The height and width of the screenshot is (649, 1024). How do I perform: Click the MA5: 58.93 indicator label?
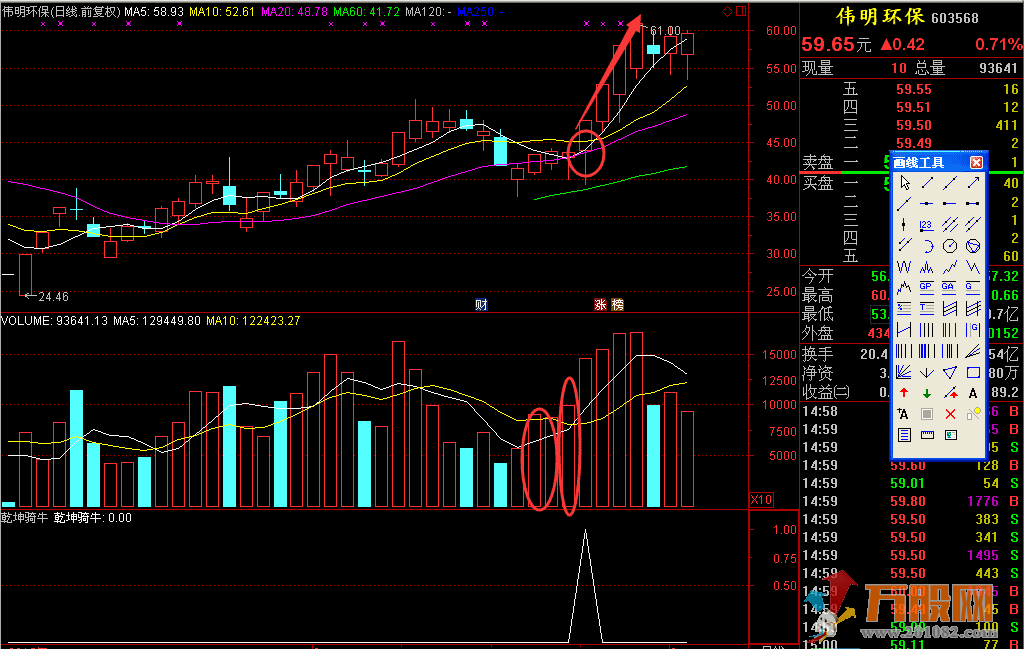pyautogui.click(x=154, y=12)
